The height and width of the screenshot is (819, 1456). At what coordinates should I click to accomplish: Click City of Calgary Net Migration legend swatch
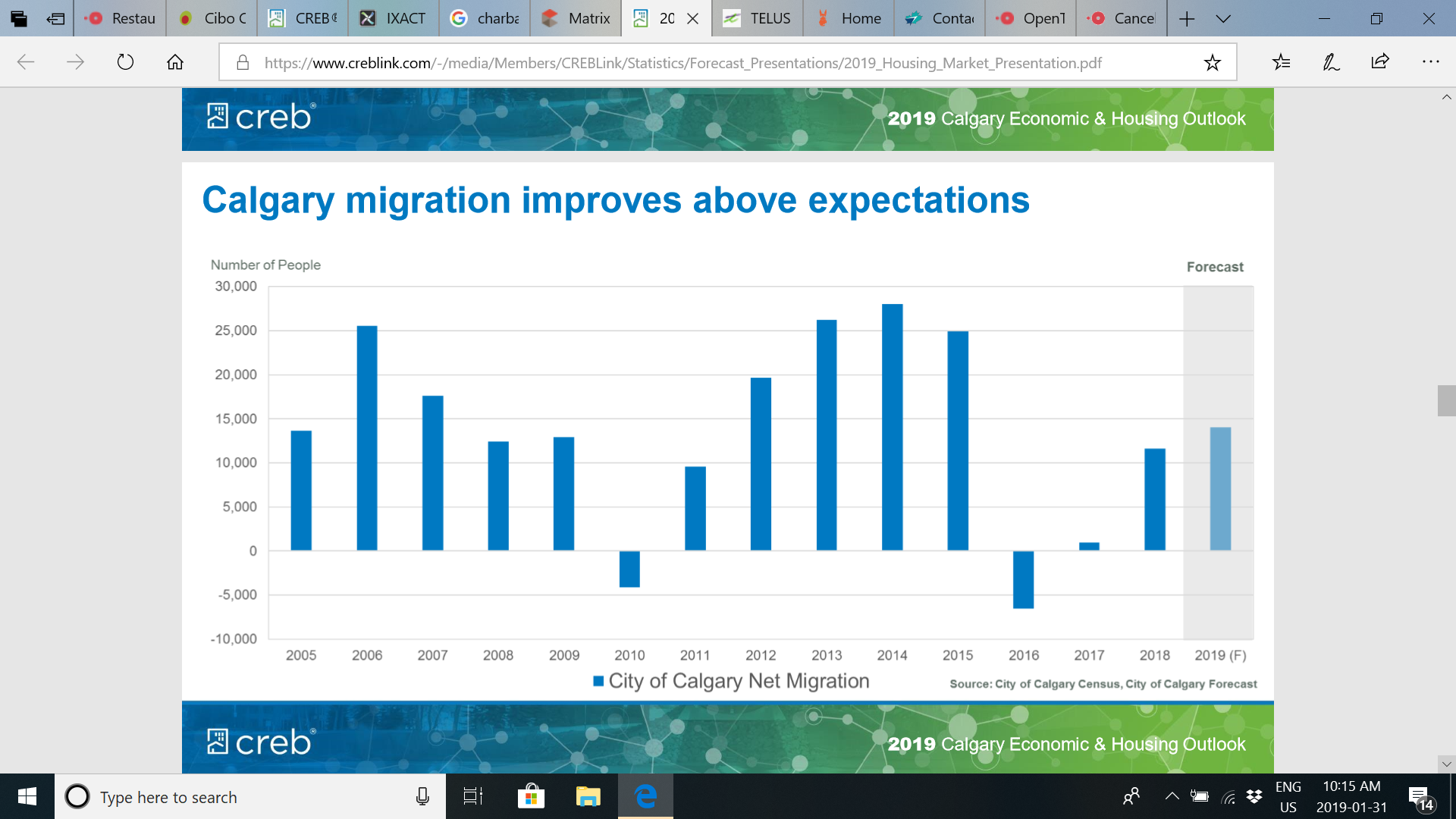tap(598, 681)
